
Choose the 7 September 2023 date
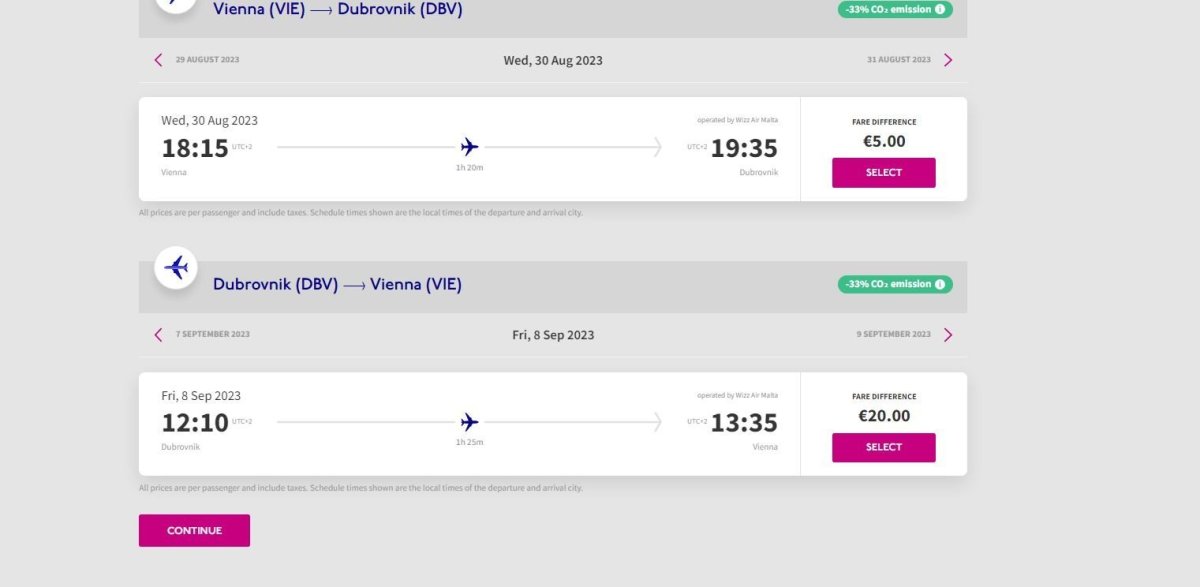(x=212, y=335)
